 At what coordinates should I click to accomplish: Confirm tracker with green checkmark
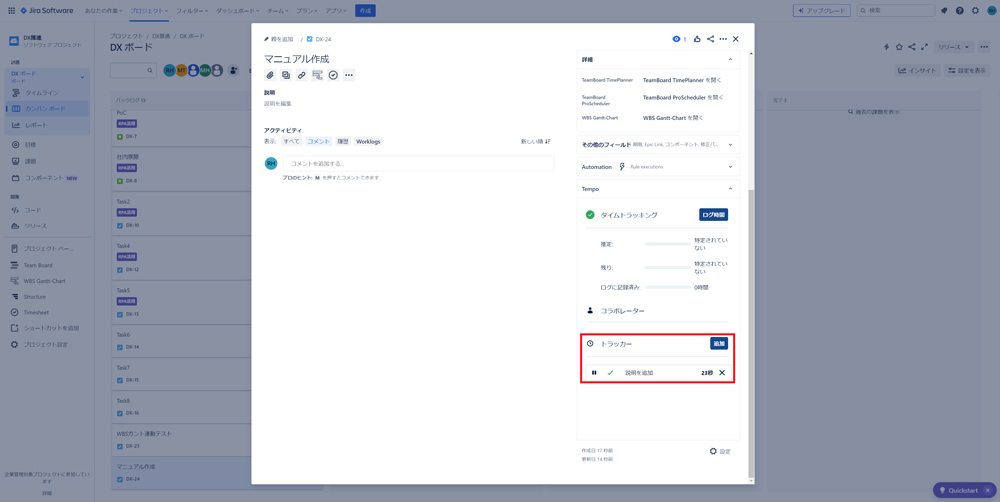point(610,373)
